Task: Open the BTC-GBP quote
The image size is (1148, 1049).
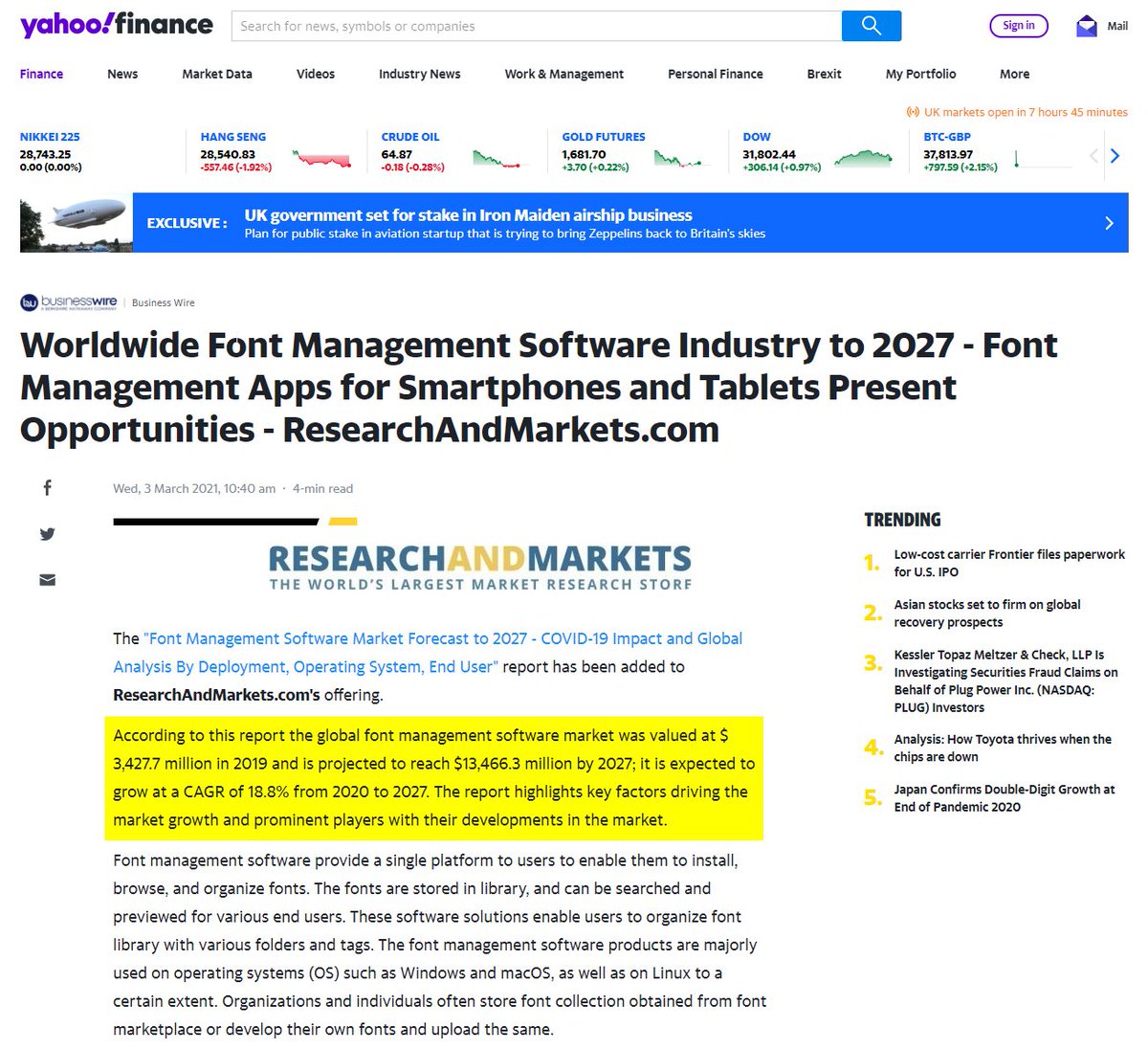Action: coord(947,137)
